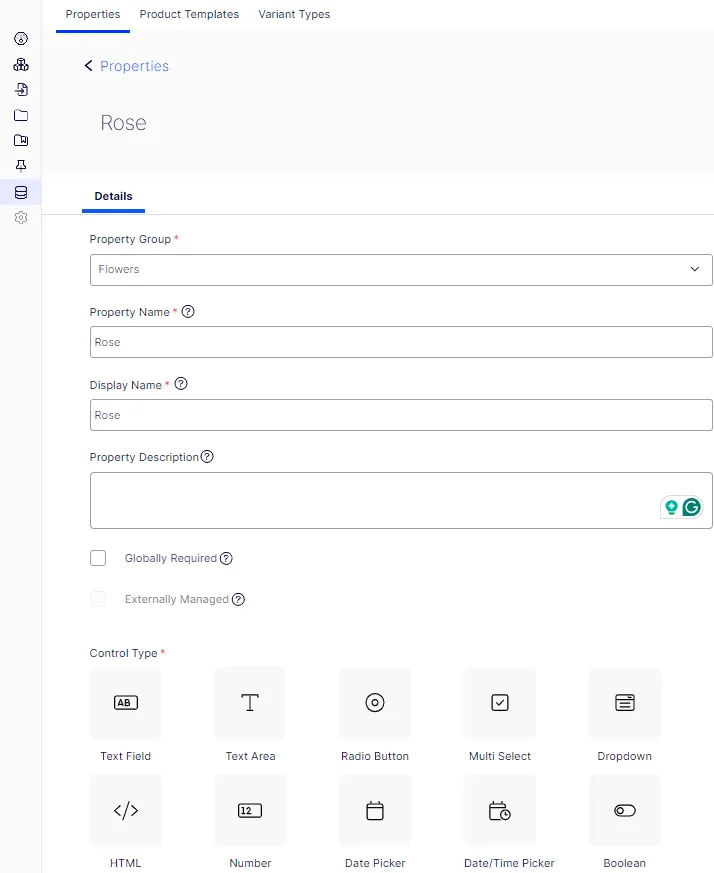Open the pin icon in sidebar
This screenshot has width=714, height=873.
(21, 166)
